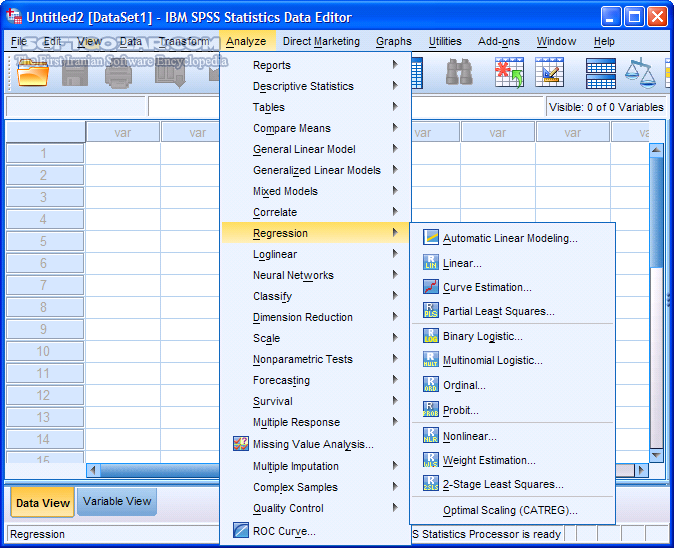The height and width of the screenshot is (548, 674).
Task: Click the Insert Variable toolbar icon
Action: click(549, 72)
